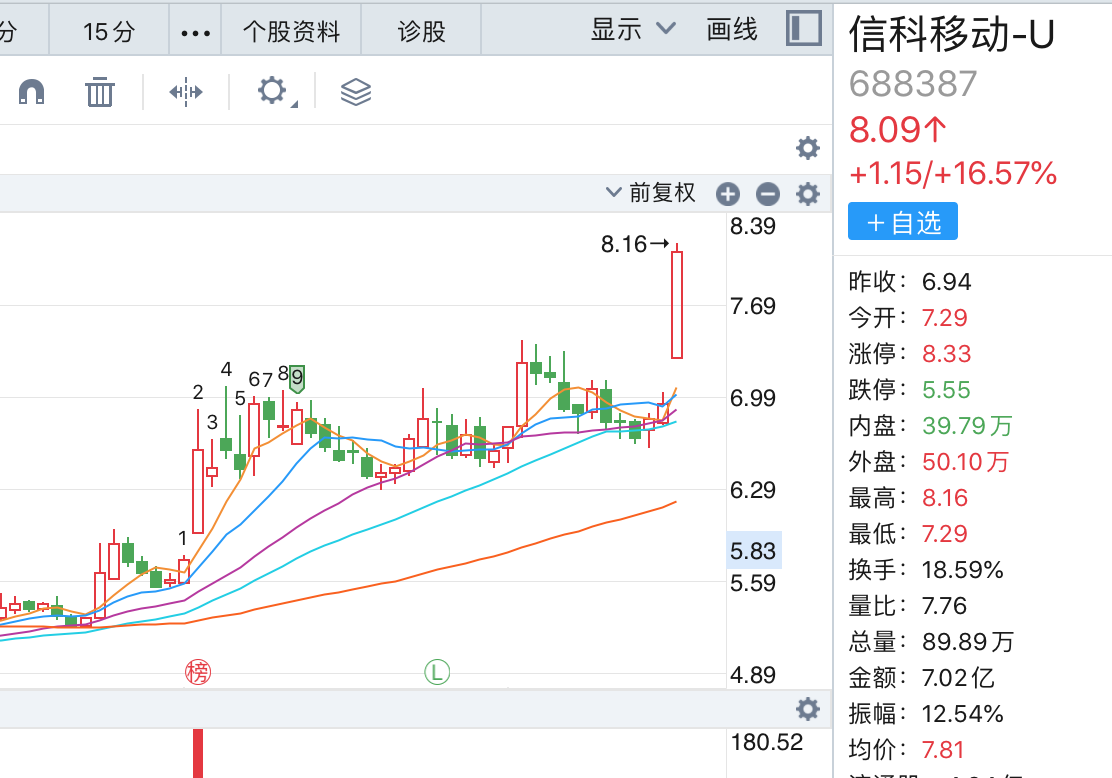Image resolution: width=1112 pixels, height=778 pixels.
Task: Open the 个股资料 tab
Action: point(291,31)
